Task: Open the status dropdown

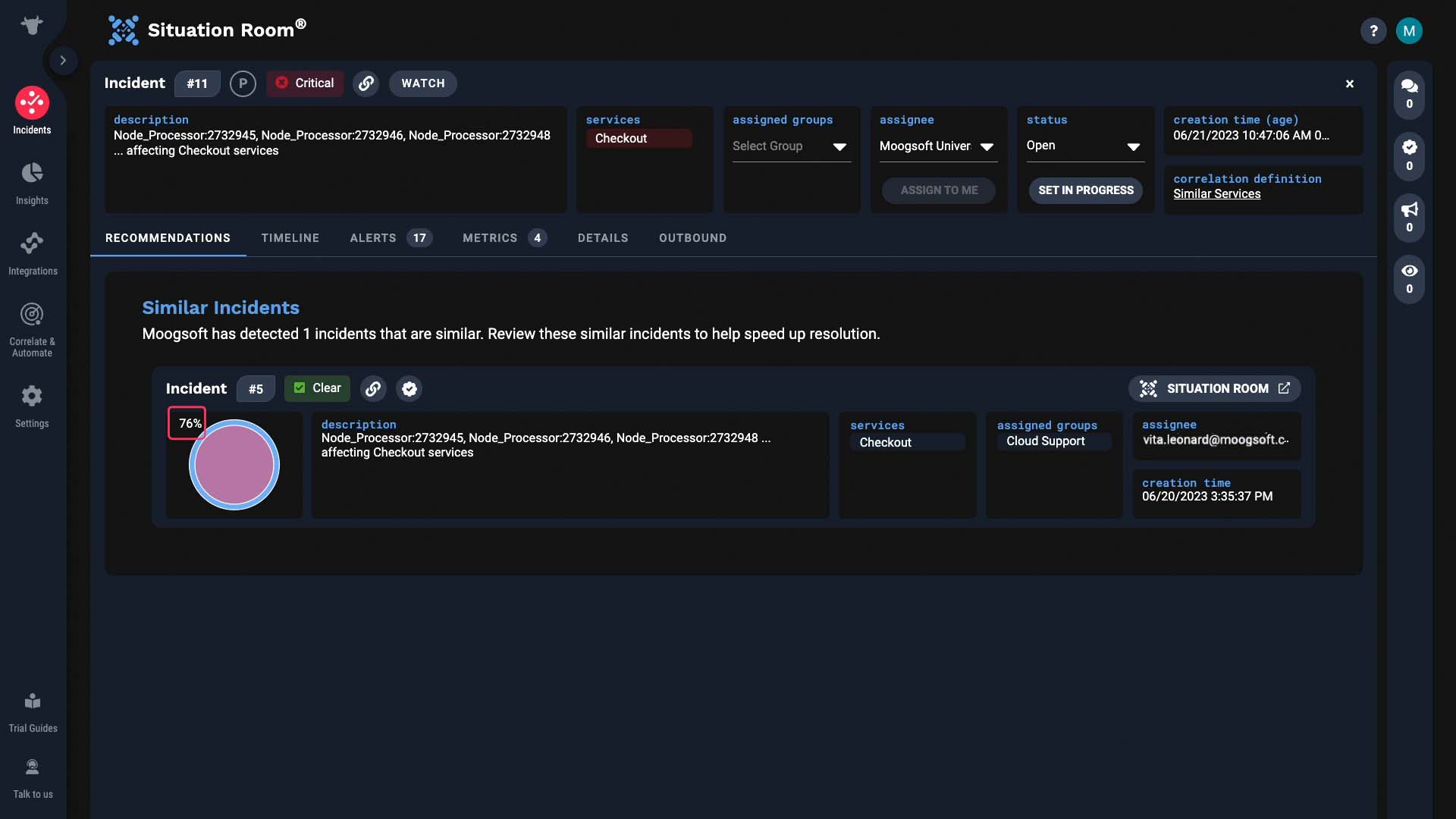Action: [1084, 146]
